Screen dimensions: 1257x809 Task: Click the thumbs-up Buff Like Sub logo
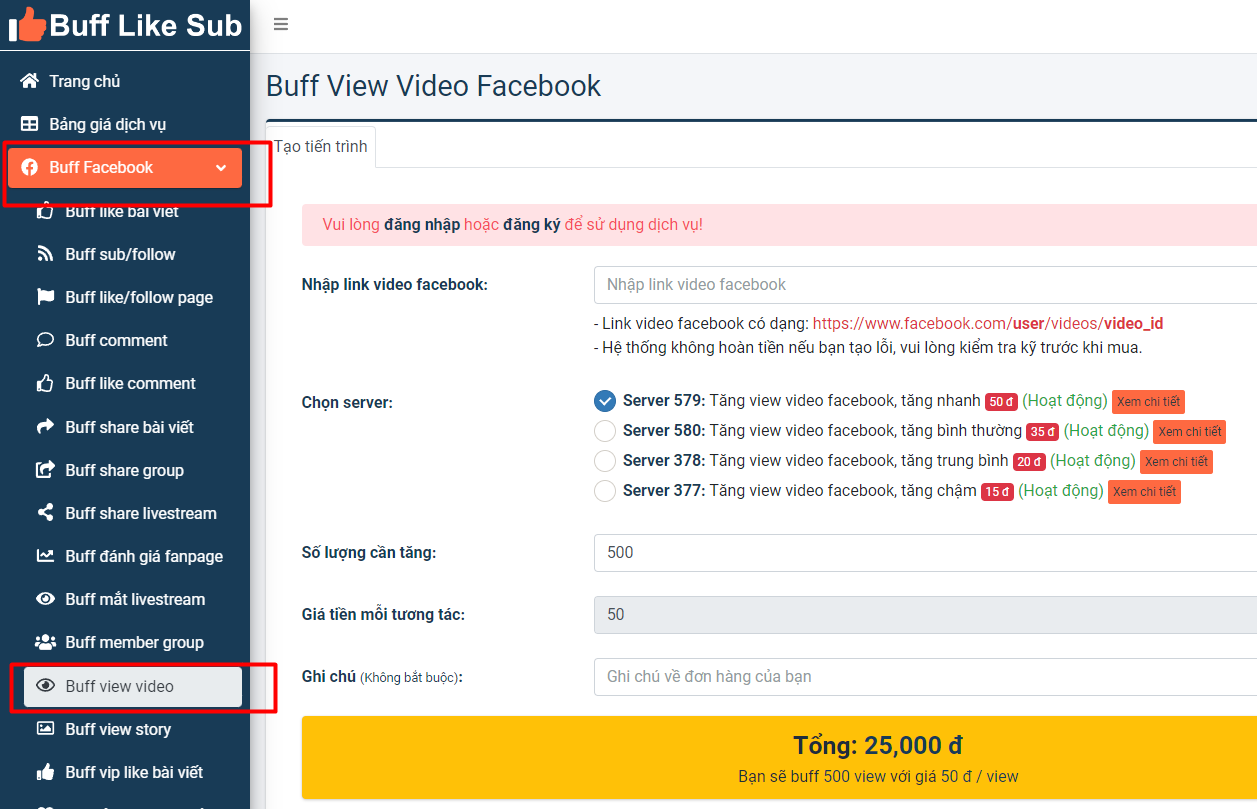pos(28,24)
